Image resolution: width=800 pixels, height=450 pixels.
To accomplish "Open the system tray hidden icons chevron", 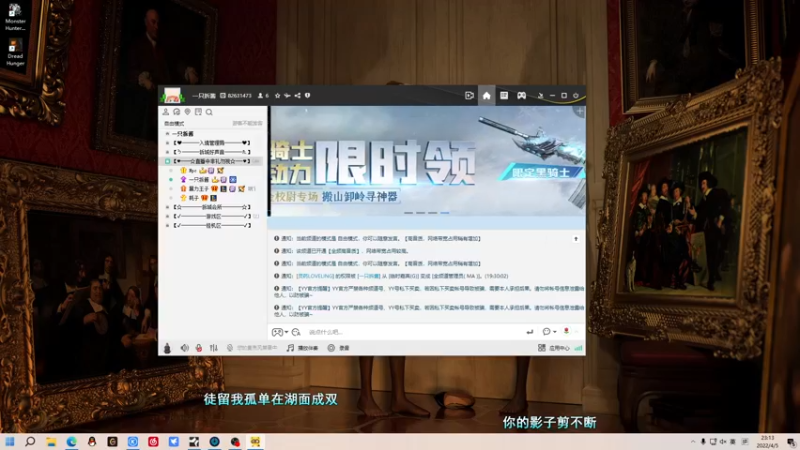I will 693,441.
